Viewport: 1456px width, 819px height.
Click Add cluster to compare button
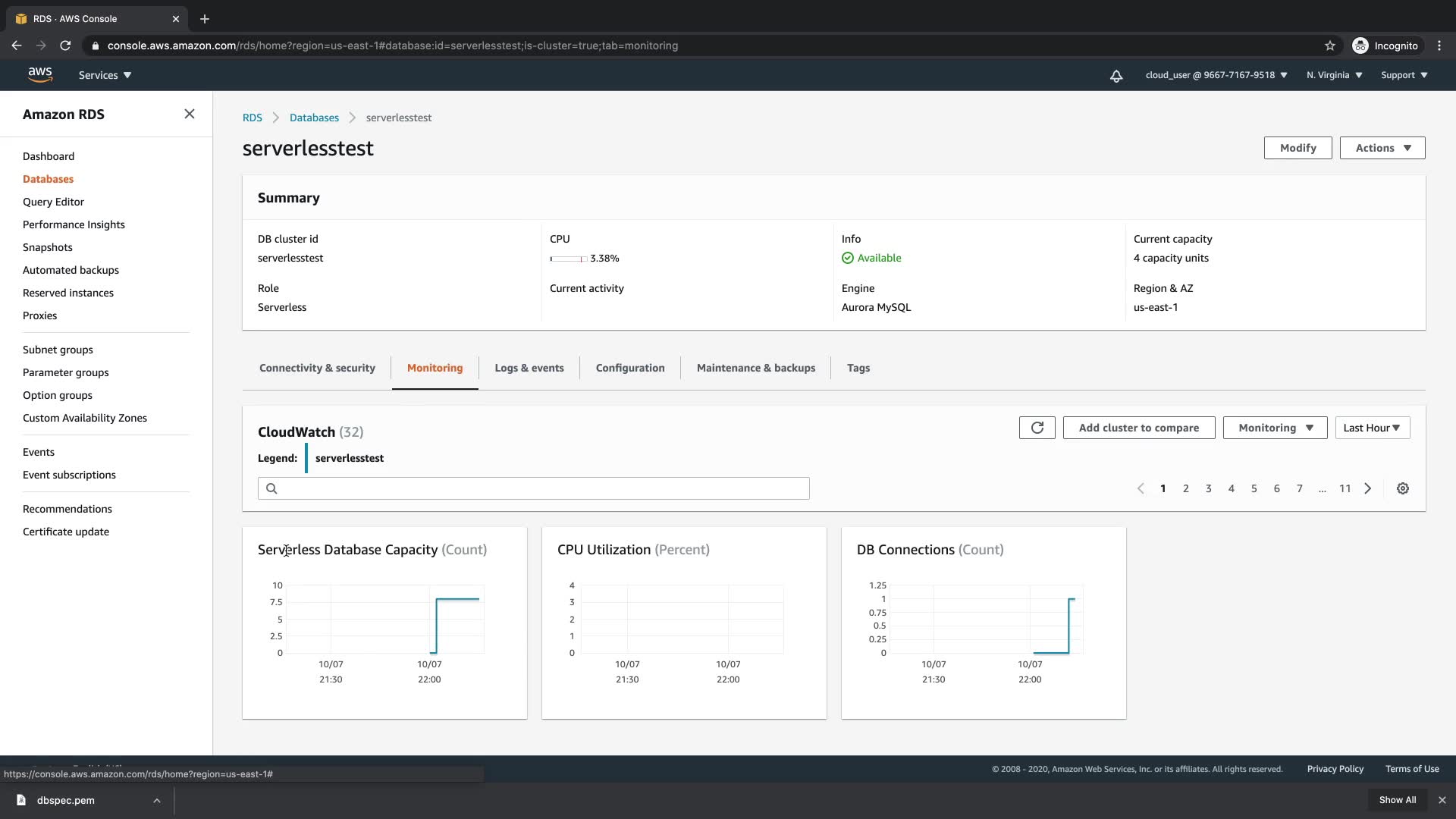coord(1138,428)
